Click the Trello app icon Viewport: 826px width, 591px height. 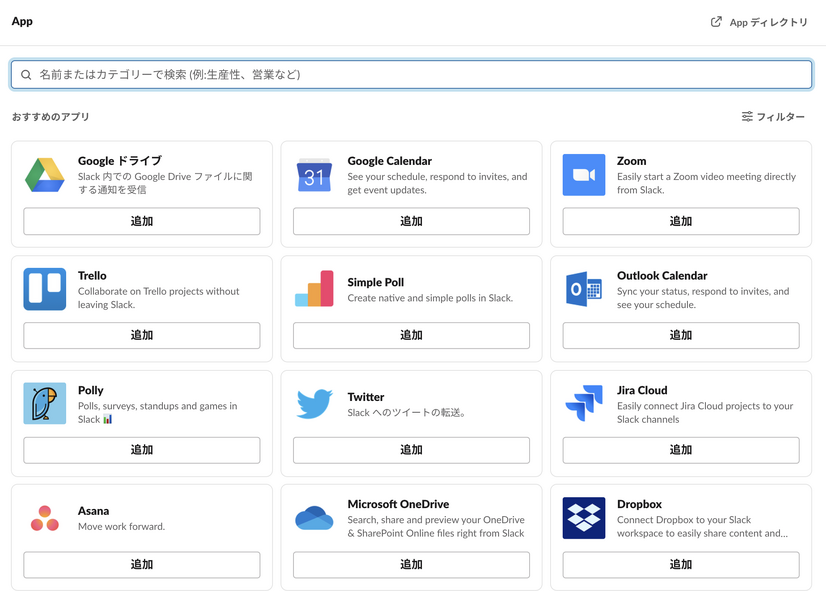click(45, 289)
